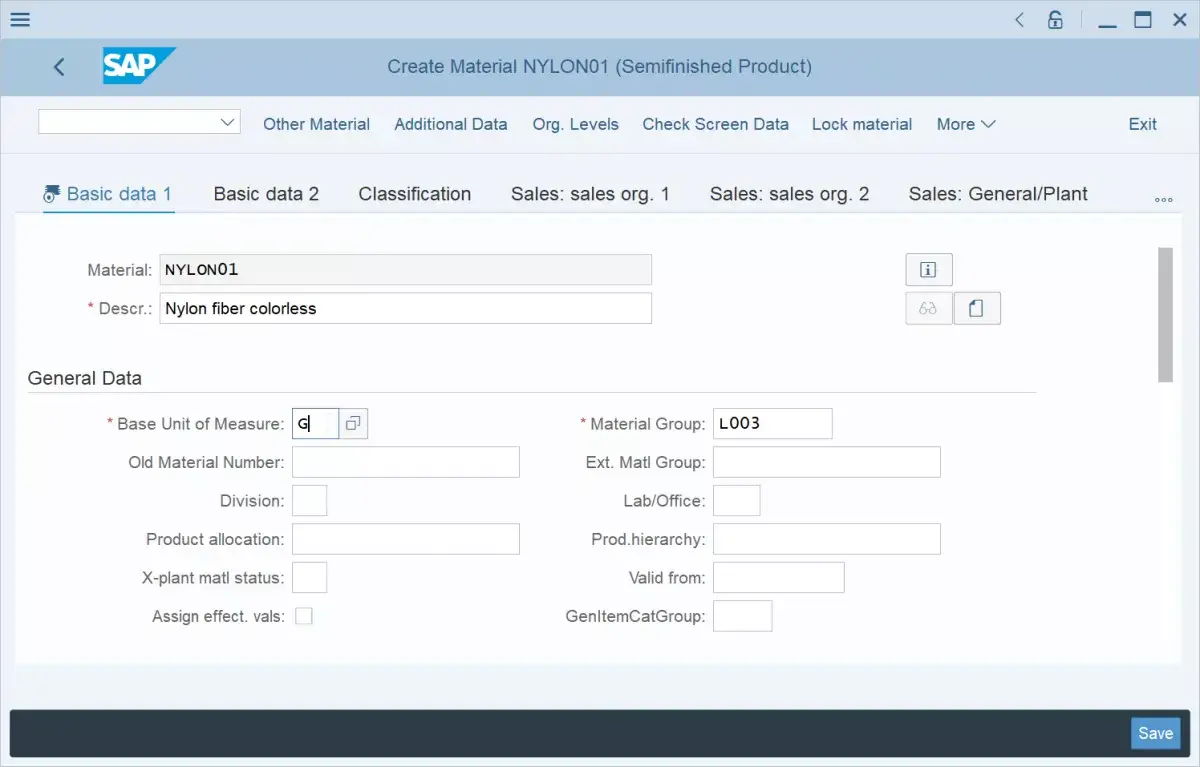1200x767 pixels.
Task: Click the Valid from field
Action: (x=779, y=578)
